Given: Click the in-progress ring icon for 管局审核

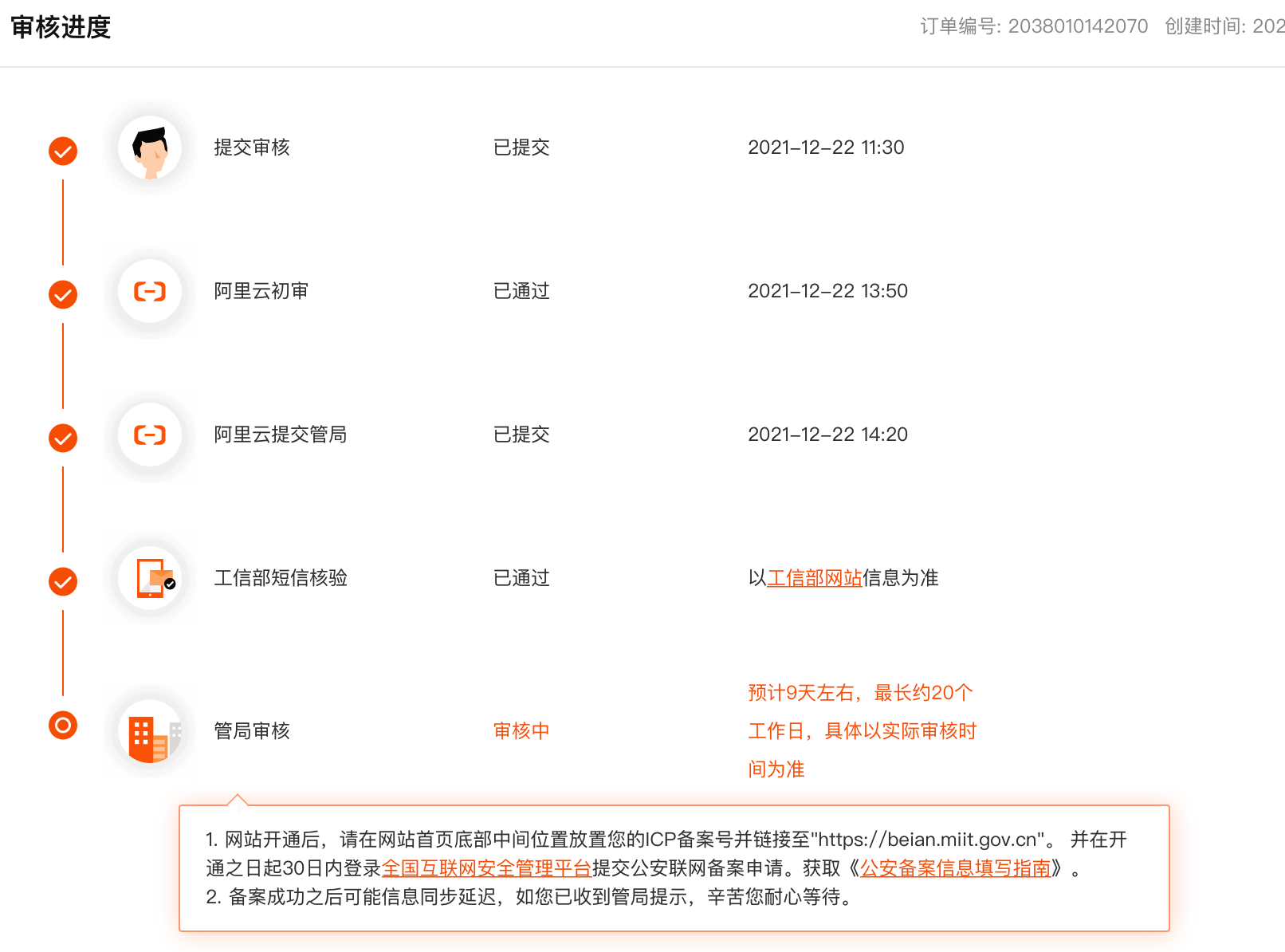Looking at the screenshot, I should [63, 726].
